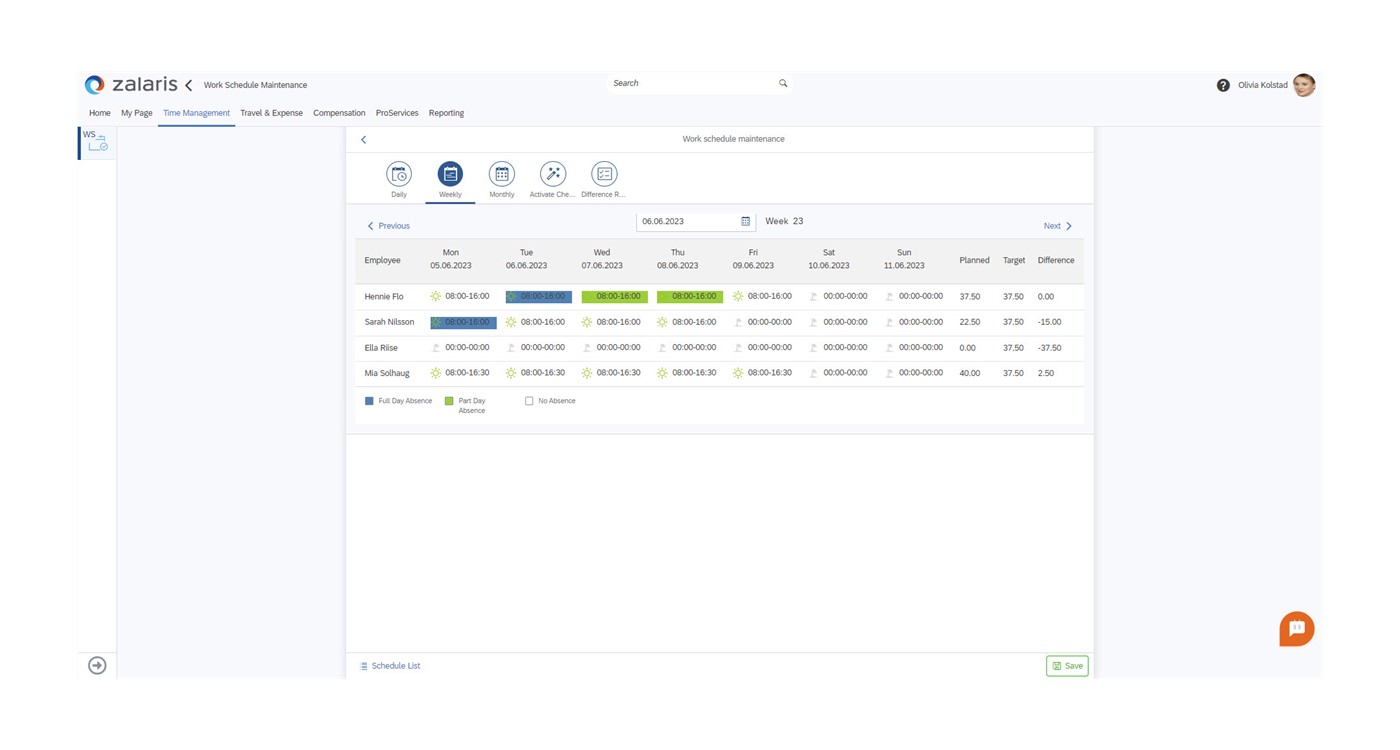Switch to the Monthly view icon
Image resolution: width=1400 pixels, height=750 pixels.
click(502, 175)
